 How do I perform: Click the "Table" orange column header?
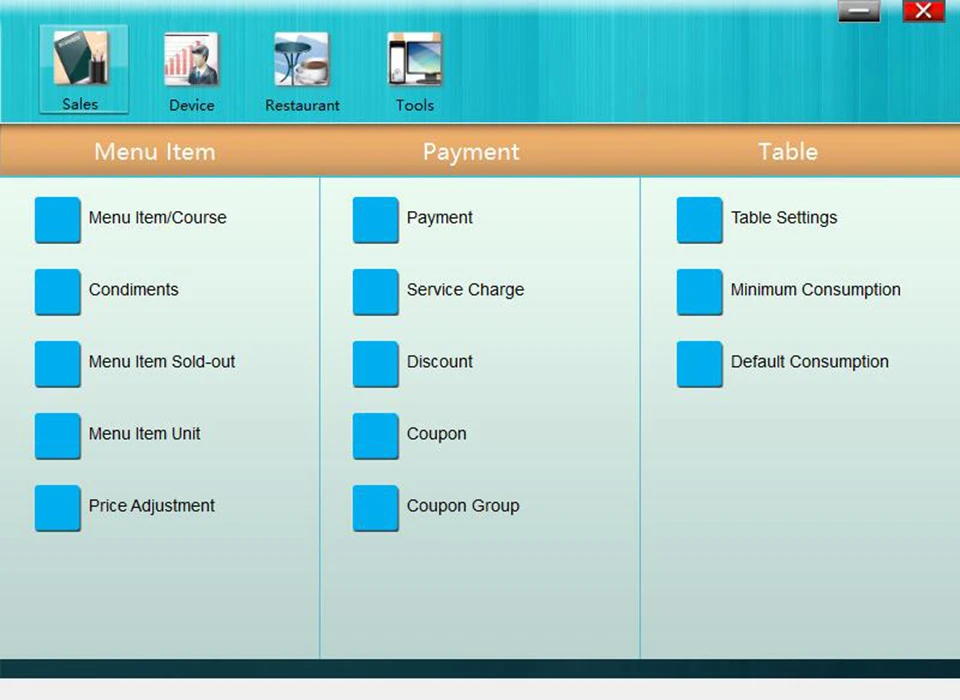(788, 151)
